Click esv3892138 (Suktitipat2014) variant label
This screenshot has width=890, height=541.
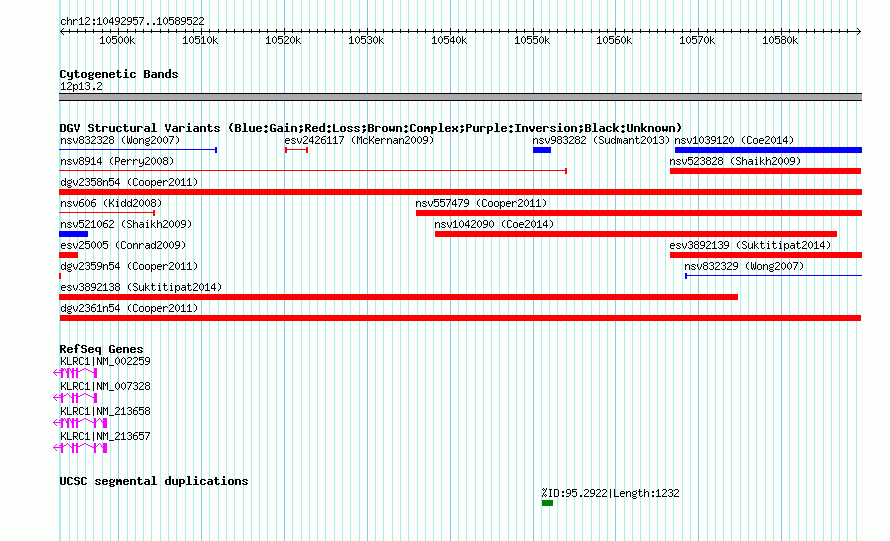[x=141, y=287]
